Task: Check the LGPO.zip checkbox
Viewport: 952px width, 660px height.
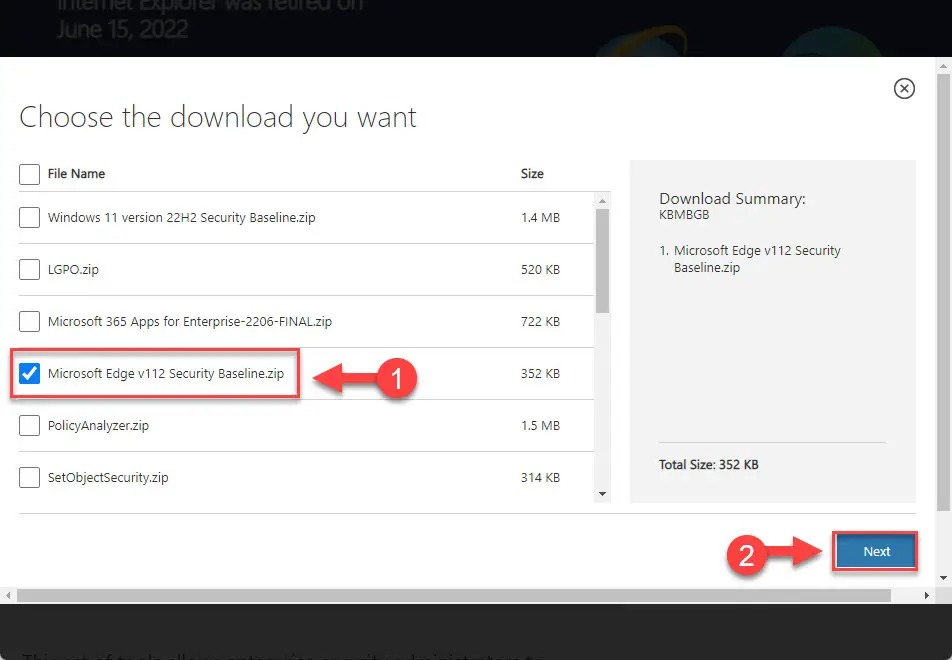Action: (x=29, y=270)
